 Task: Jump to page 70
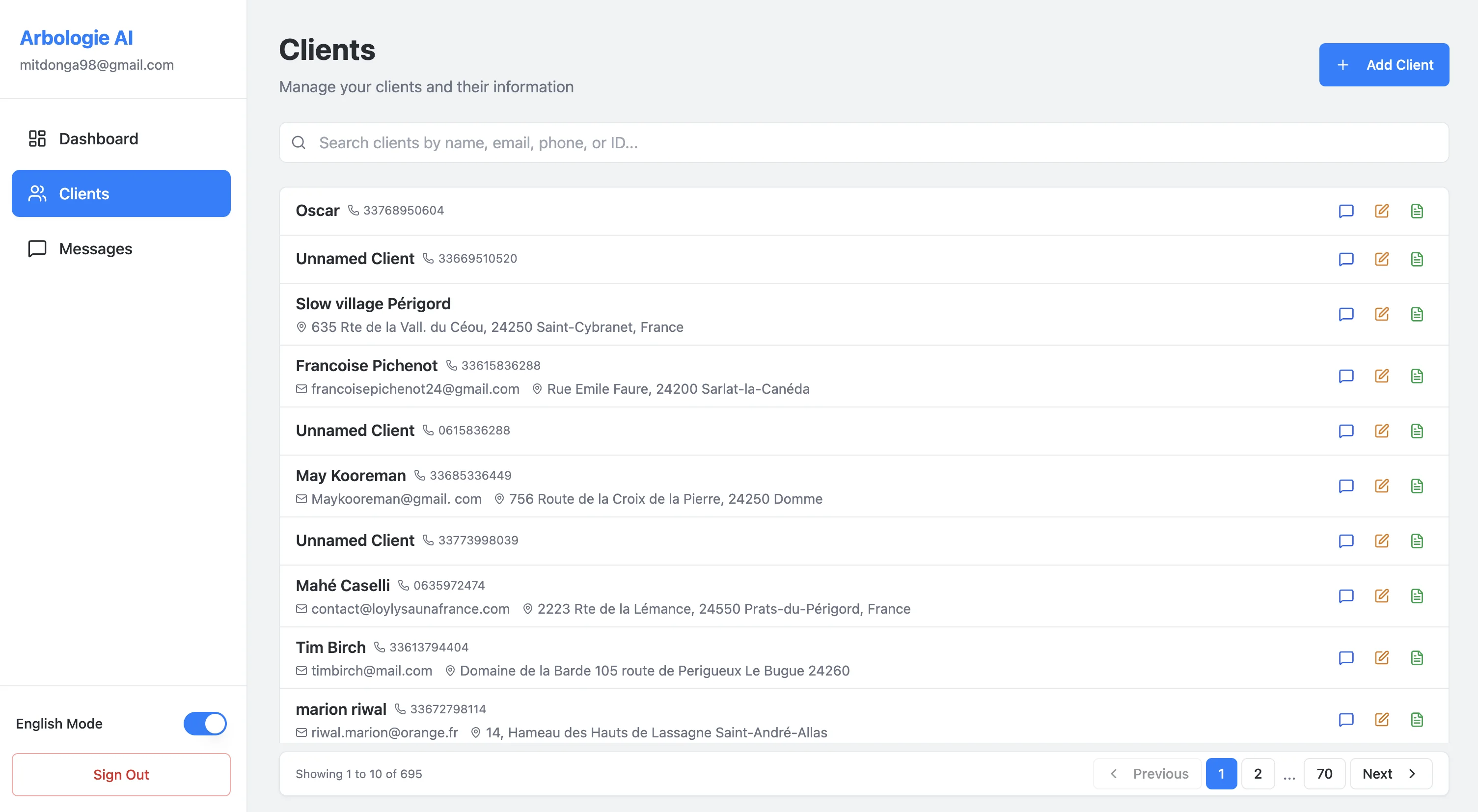(x=1324, y=774)
